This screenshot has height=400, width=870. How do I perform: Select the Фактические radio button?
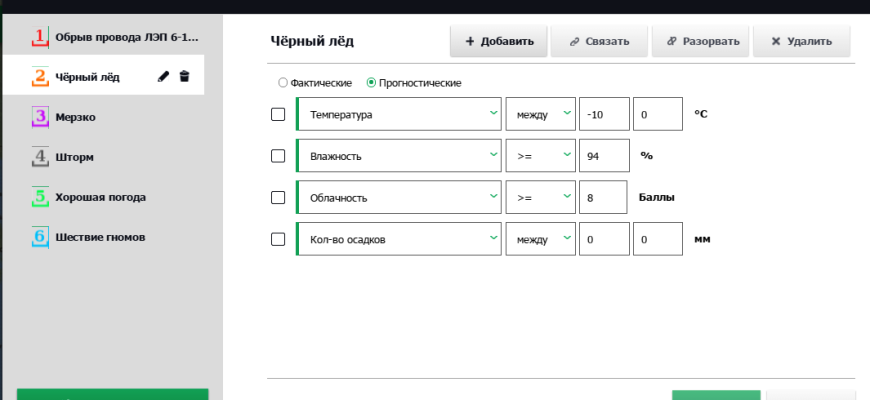click(x=283, y=83)
